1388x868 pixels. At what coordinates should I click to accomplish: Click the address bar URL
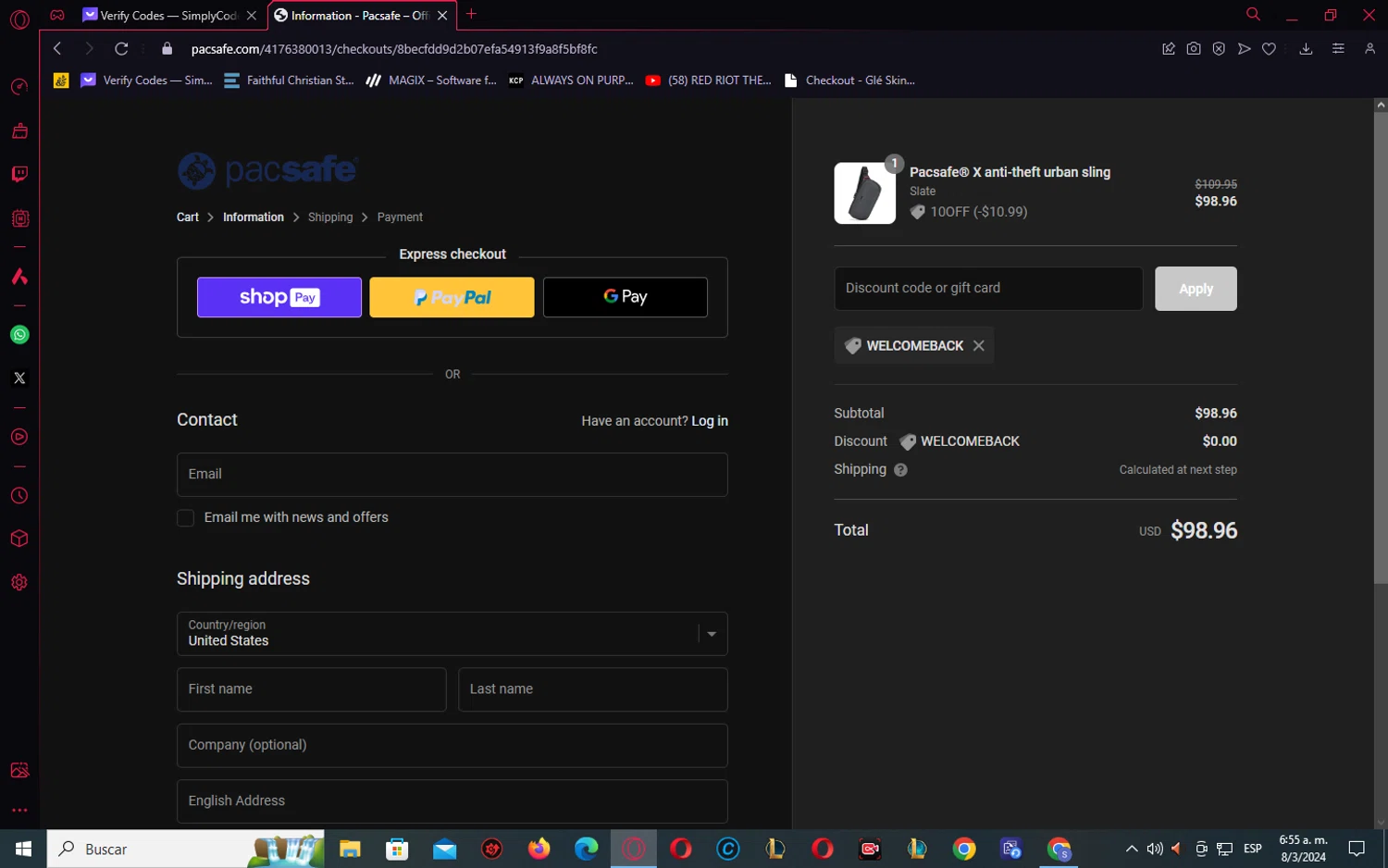coord(394,49)
